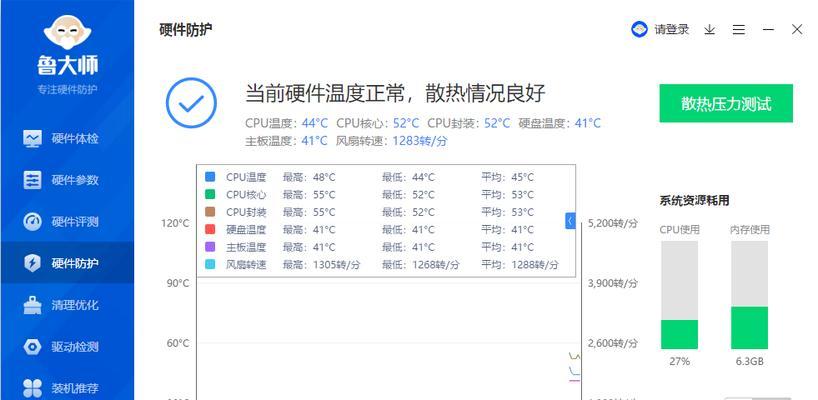Click the download arrow icon in title bar
The height and width of the screenshot is (400, 818).
tap(709, 30)
